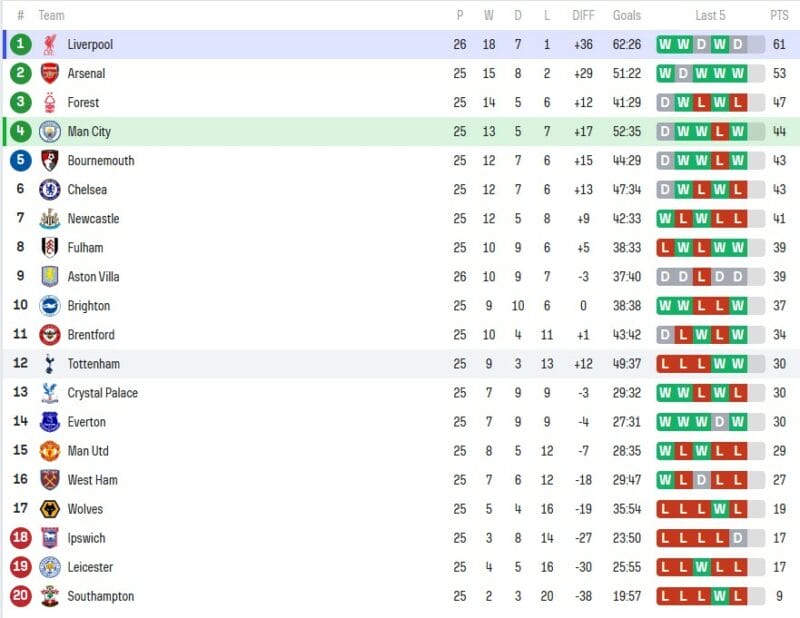Viewport: 800px width, 618px height.
Task: Click the Man City club crest
Action: [x=49, y=131]
